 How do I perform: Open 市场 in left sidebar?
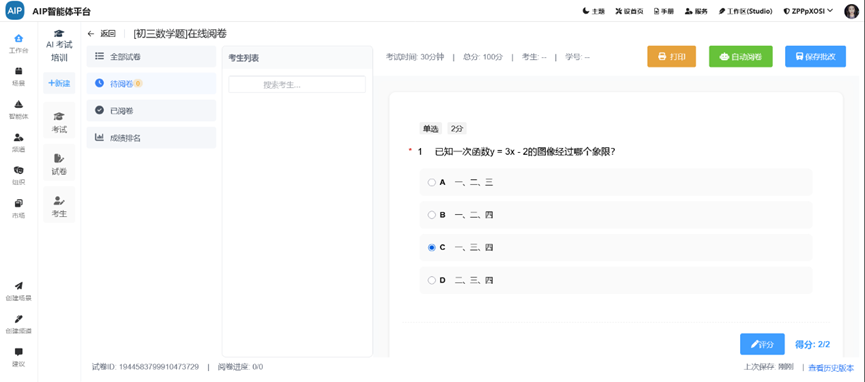pyautogui.click(x=19, y=208)
